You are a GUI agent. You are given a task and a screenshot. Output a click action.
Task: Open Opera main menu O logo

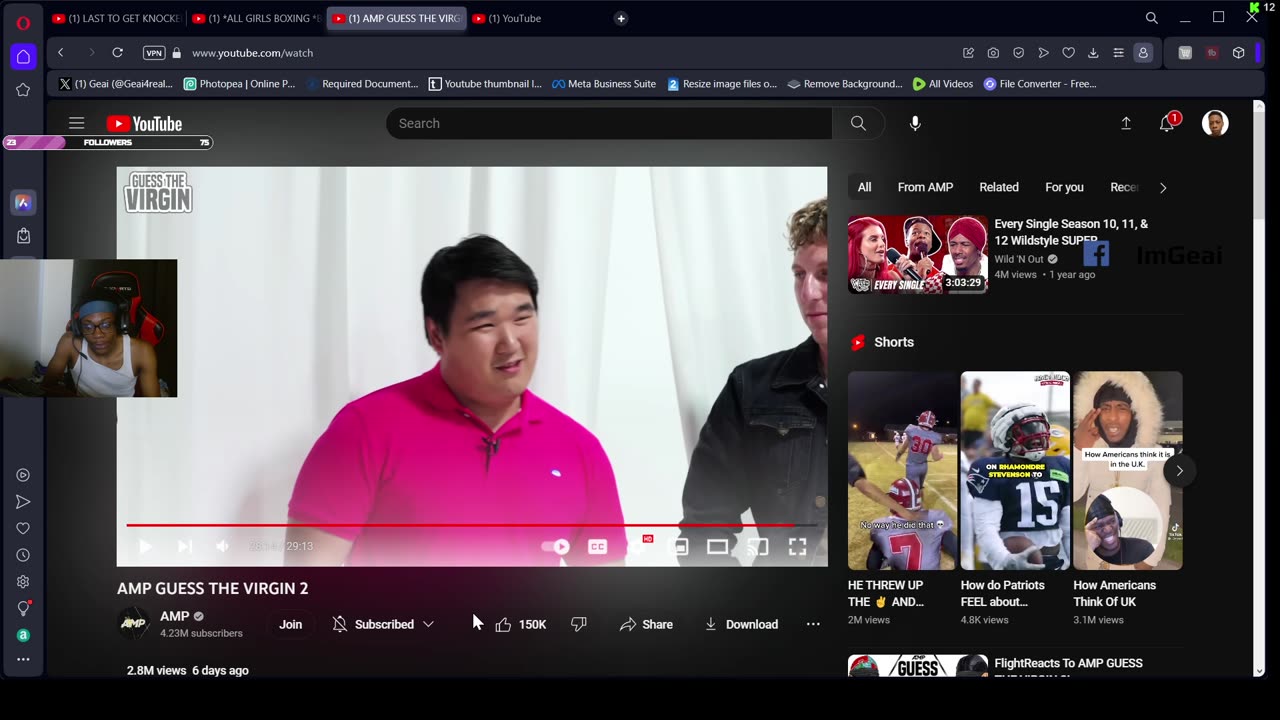[x=23, y=22]
